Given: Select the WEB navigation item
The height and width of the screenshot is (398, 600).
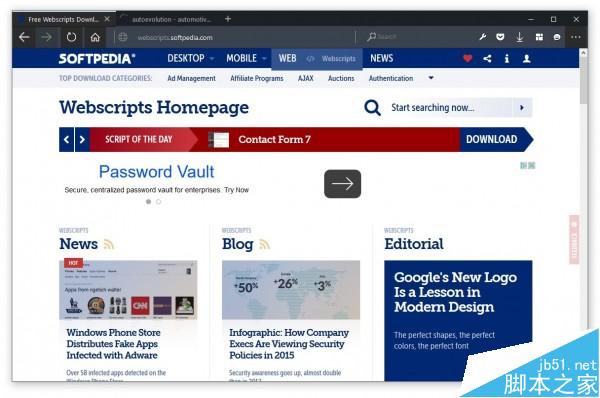Looking at the screenshot, I should (x=287, y=58).
